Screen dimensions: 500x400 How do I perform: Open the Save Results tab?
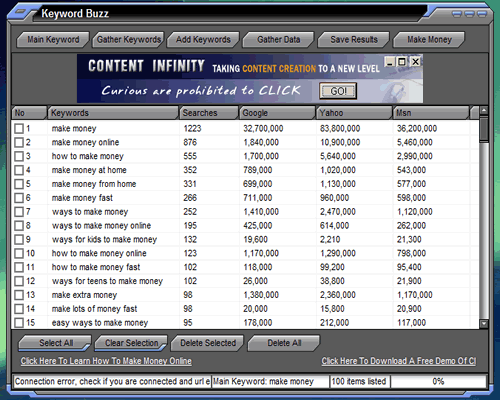[x=354, y=40]
